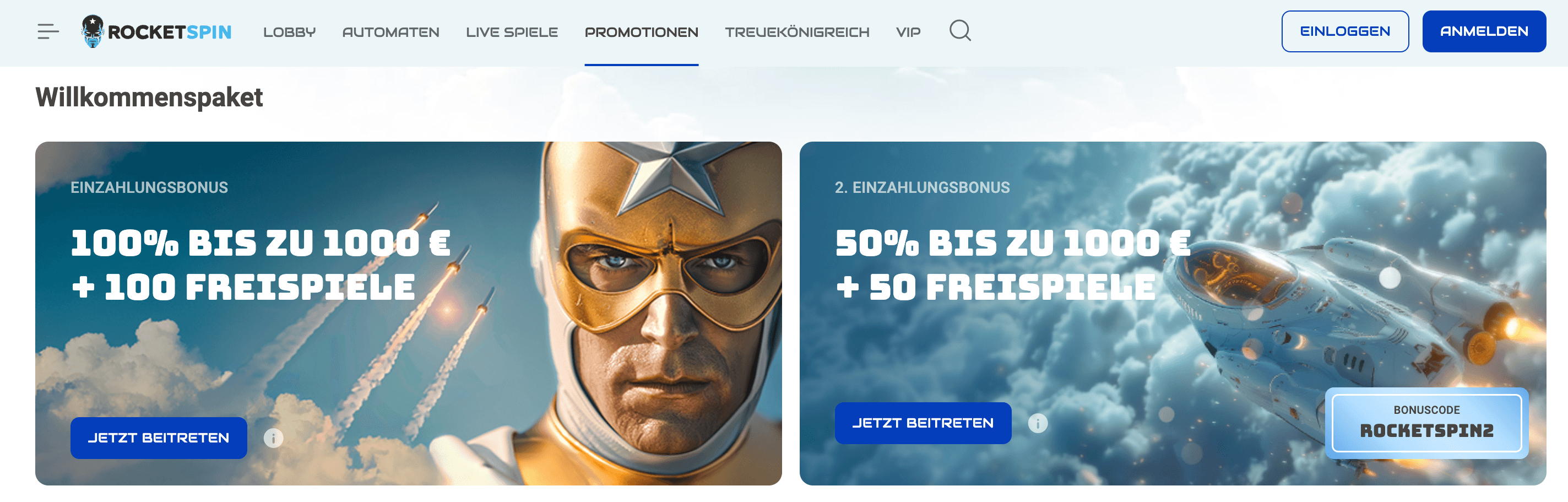
Task: Open the hamburger side menu icon
Action: tap(48, 31)
